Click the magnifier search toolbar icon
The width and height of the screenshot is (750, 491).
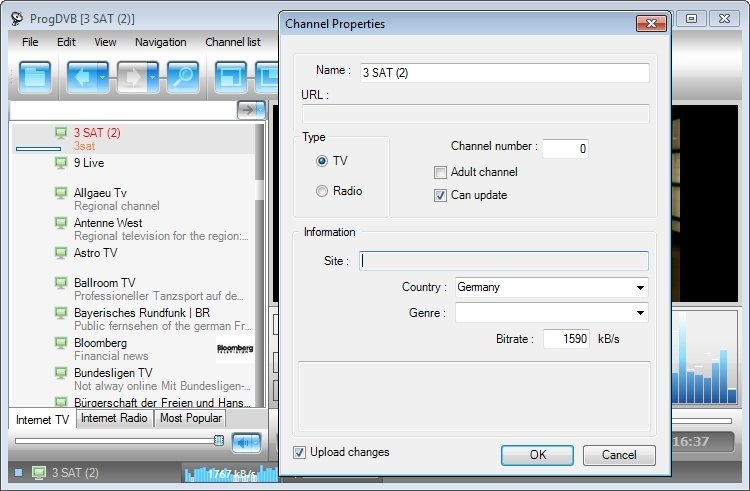(183, 77)
